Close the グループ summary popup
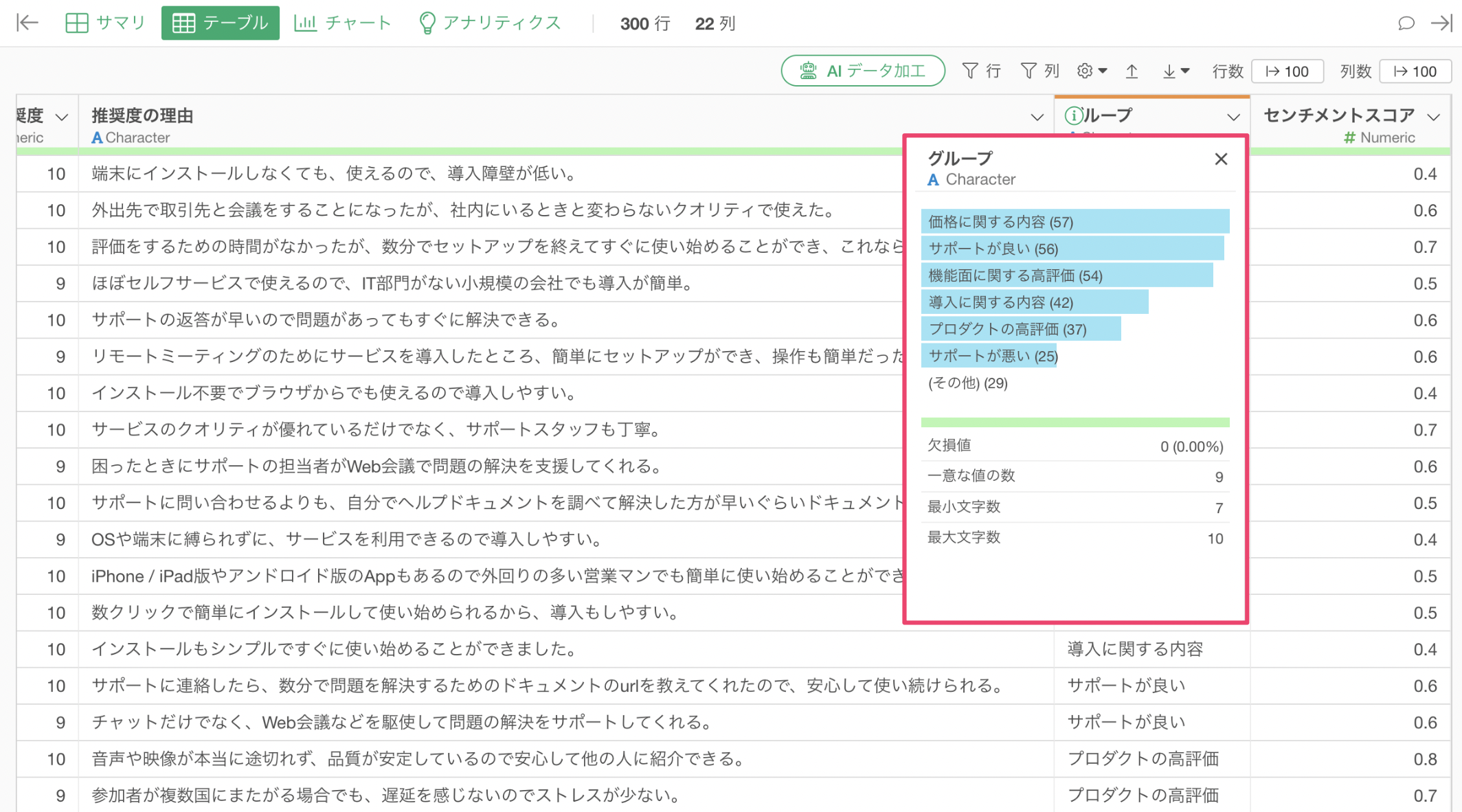This screenshot has height=812, width=1462. (x=1221, y=159)
